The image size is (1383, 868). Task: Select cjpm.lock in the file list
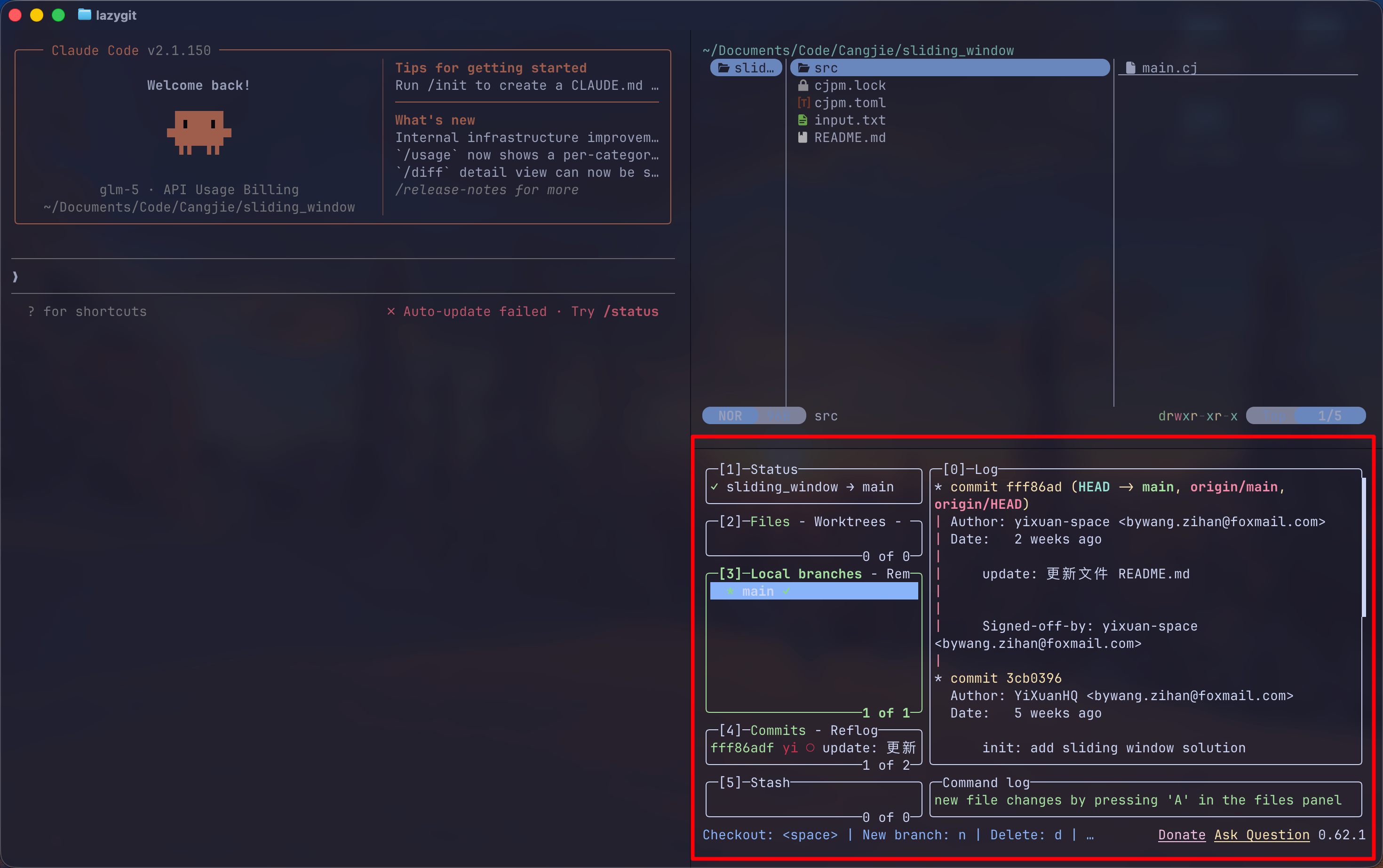tap(949, 86)
